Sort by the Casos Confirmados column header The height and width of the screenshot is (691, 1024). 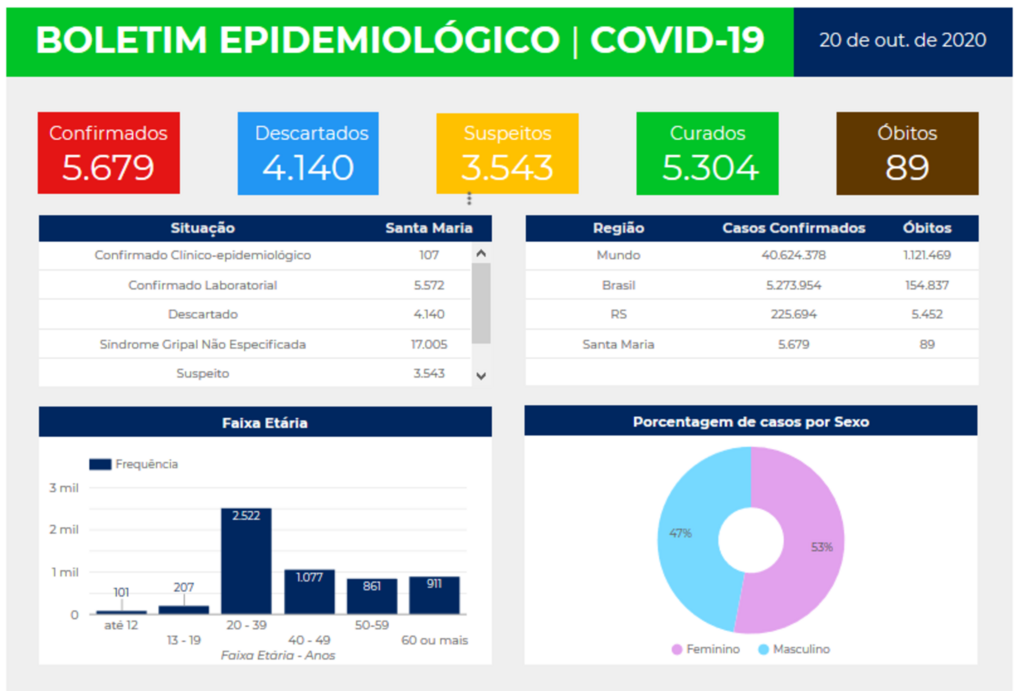(x=793, y=228)
